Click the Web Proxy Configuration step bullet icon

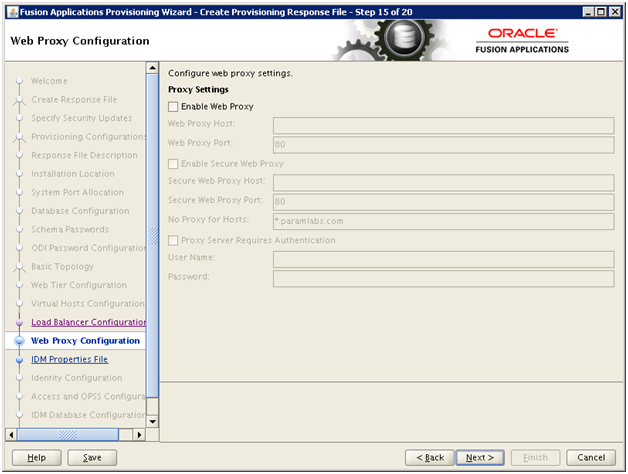pos(19,341)
